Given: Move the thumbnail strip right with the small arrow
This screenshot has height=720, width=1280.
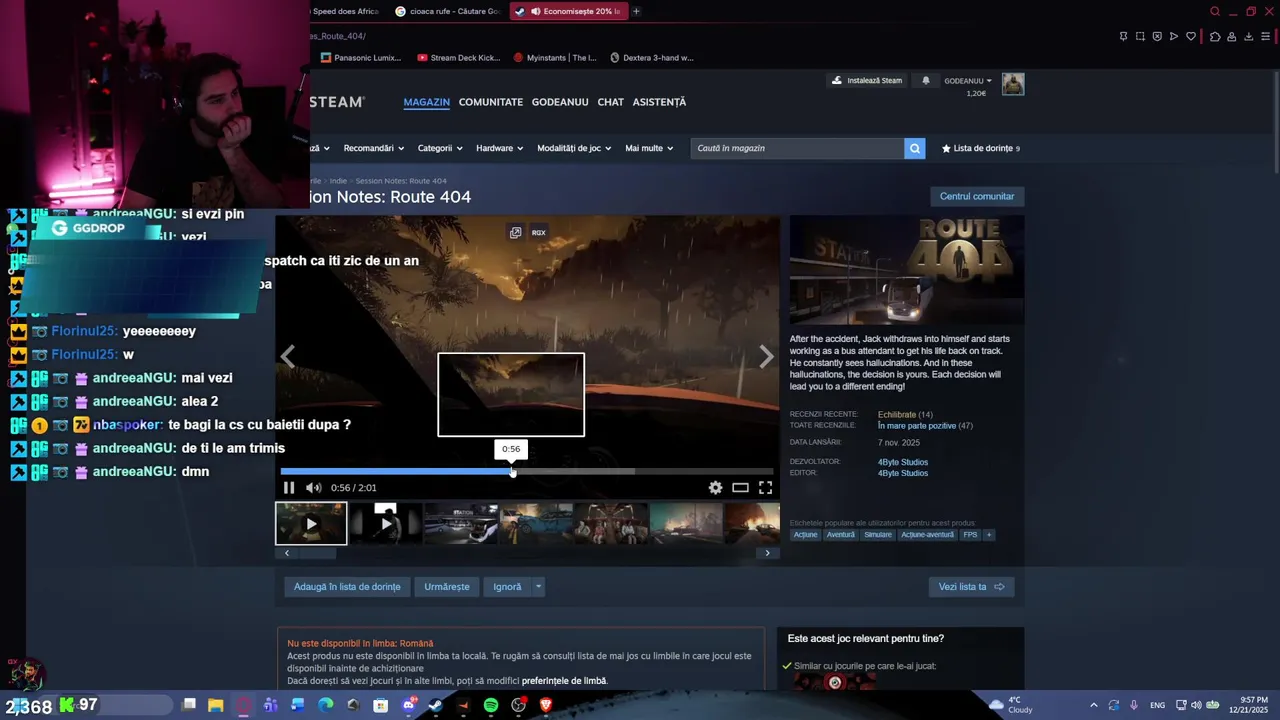Looking at the screenshot, I should pos(767,553).
